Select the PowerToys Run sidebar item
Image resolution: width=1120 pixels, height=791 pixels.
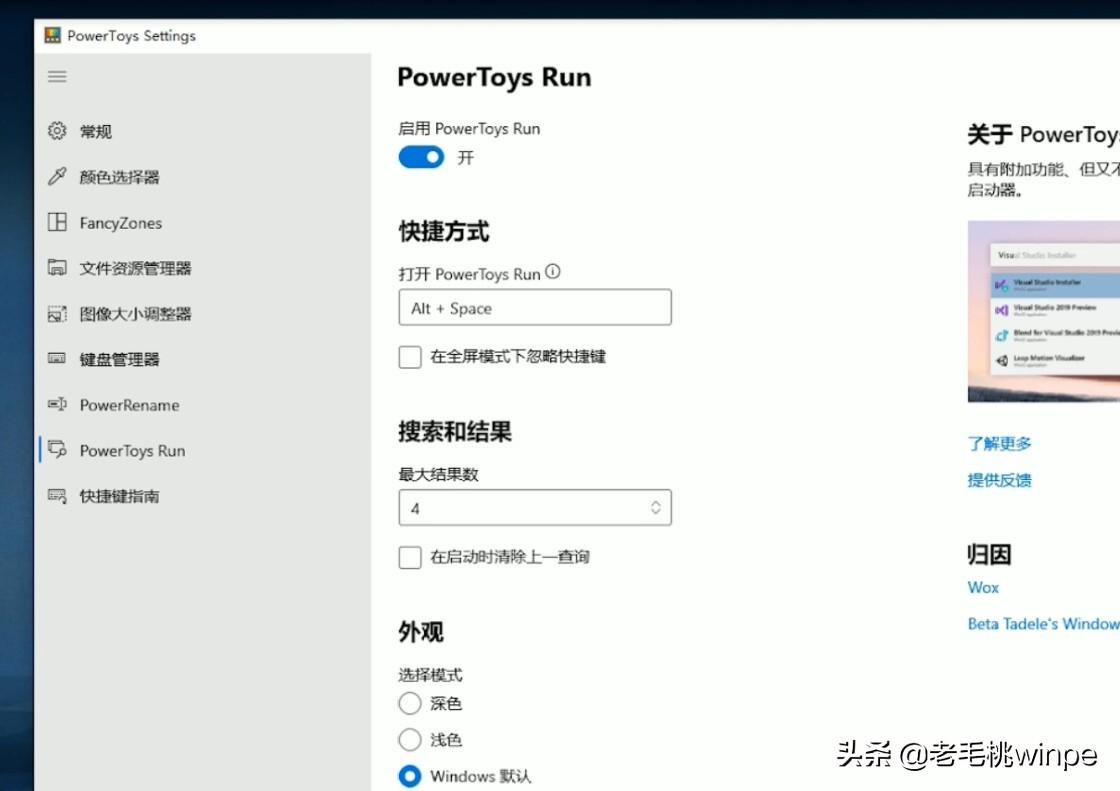[x=205, y=451]
